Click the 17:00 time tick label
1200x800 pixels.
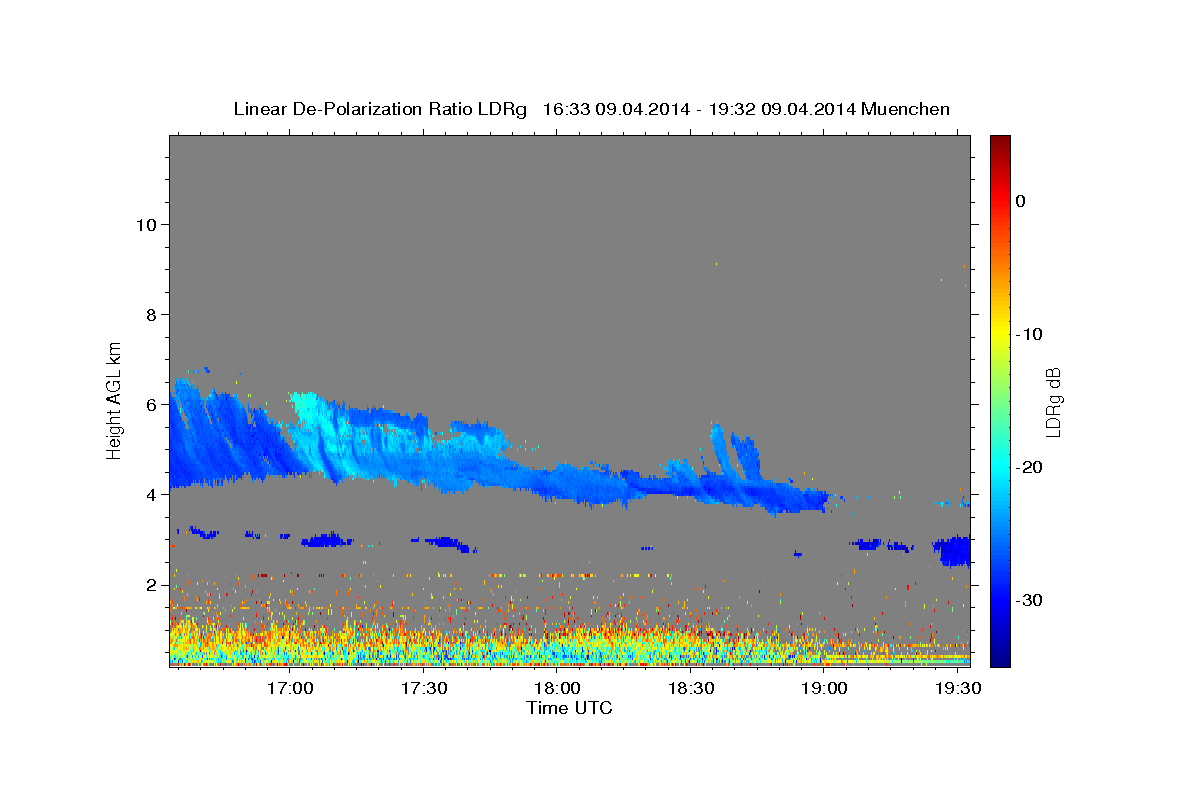tap(290, 689)
